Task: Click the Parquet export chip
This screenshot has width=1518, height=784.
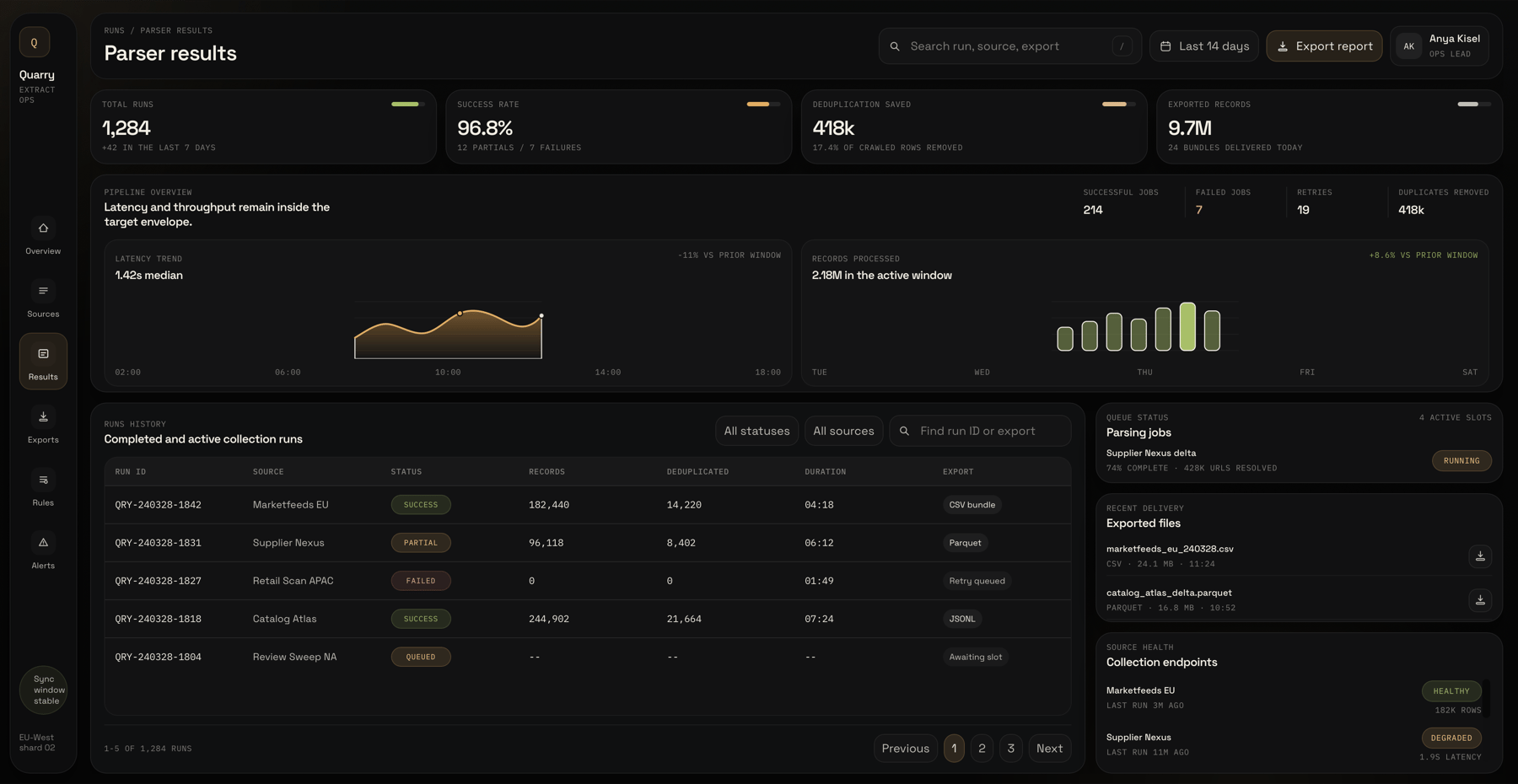Action: pos(965,543)
